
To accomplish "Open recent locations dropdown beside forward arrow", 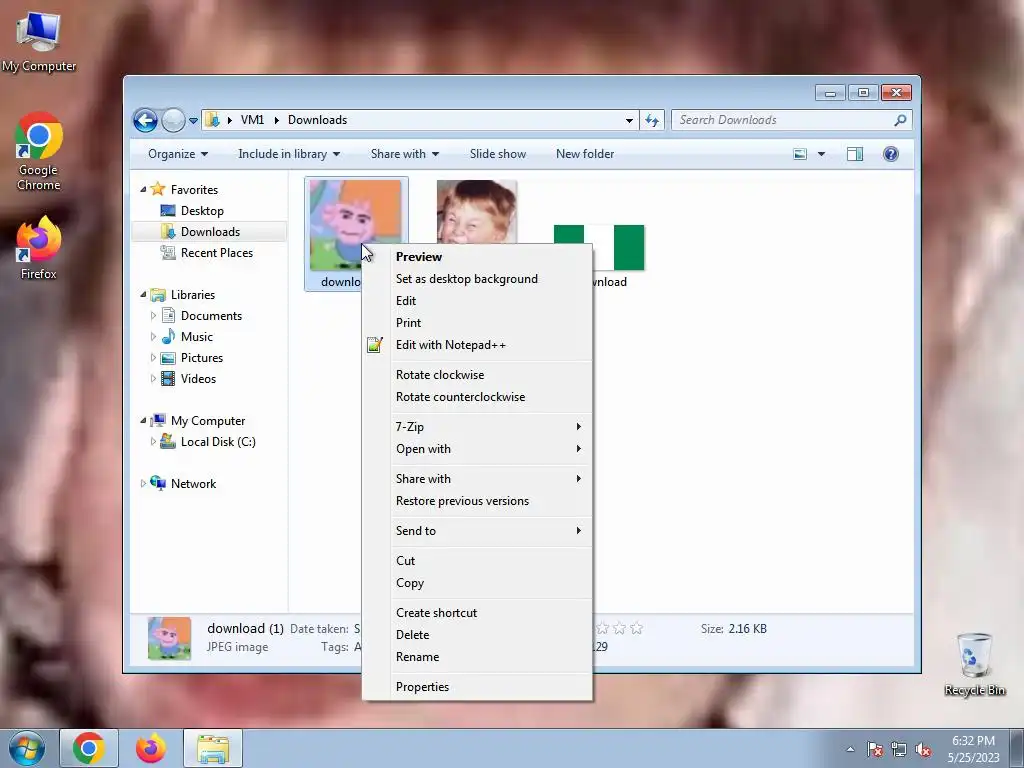I will 193,121.
